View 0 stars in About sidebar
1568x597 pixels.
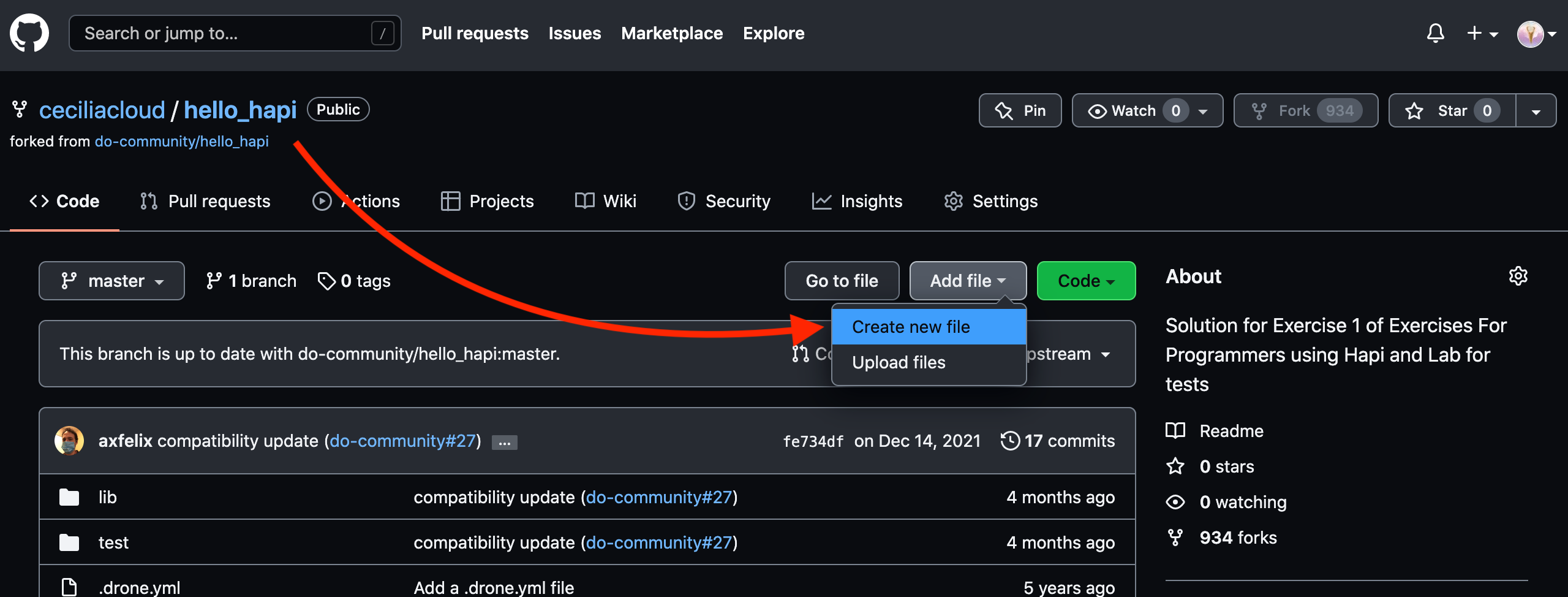click(1210, 466)
